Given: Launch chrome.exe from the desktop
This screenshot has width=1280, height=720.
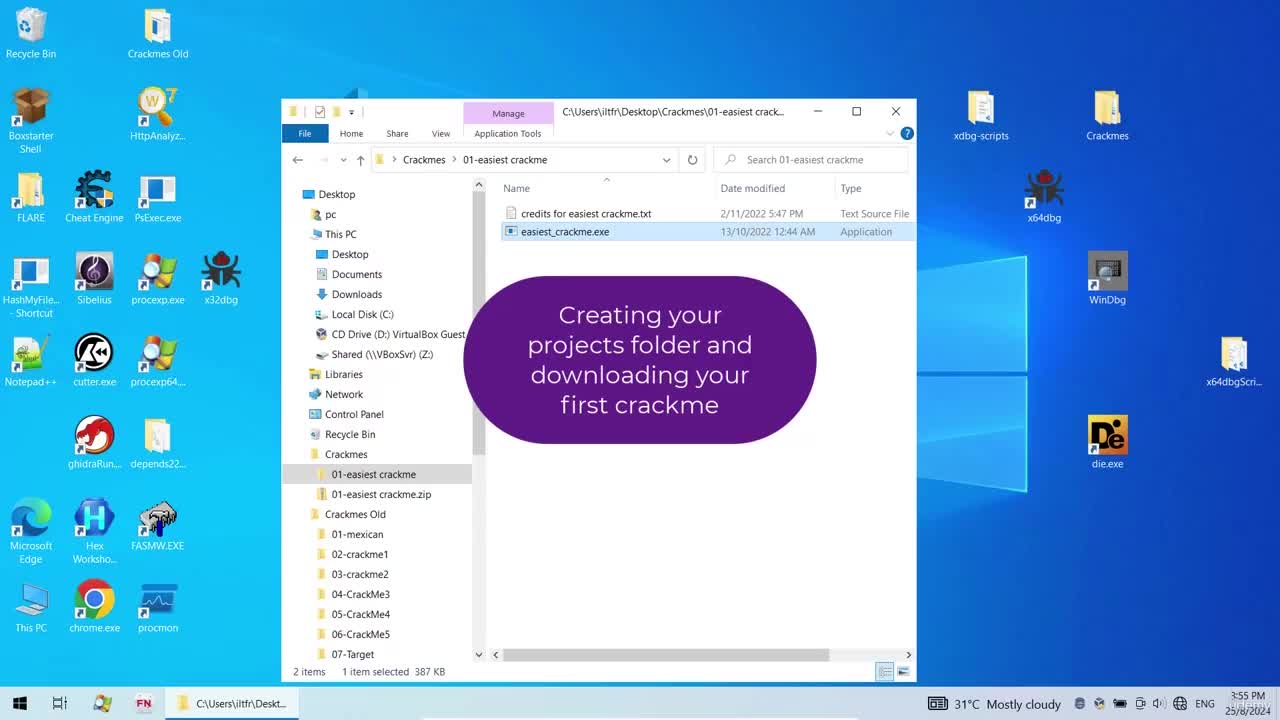Looking at the screenshot, I should point(94,606).
